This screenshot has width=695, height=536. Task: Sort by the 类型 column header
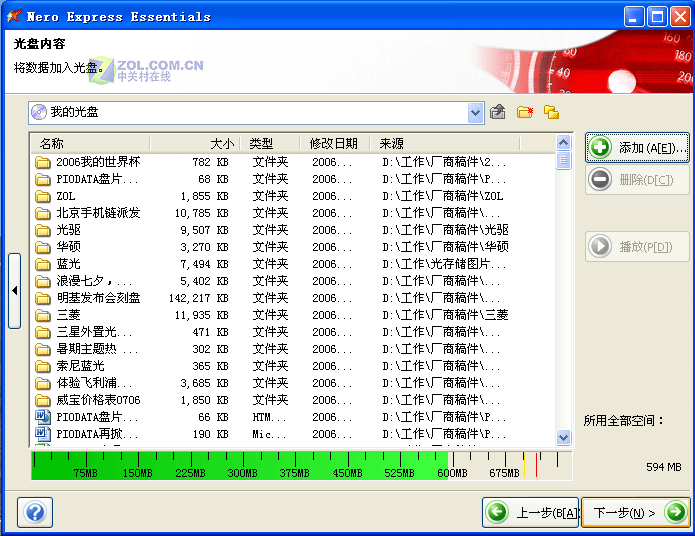(x=270, y=144)
